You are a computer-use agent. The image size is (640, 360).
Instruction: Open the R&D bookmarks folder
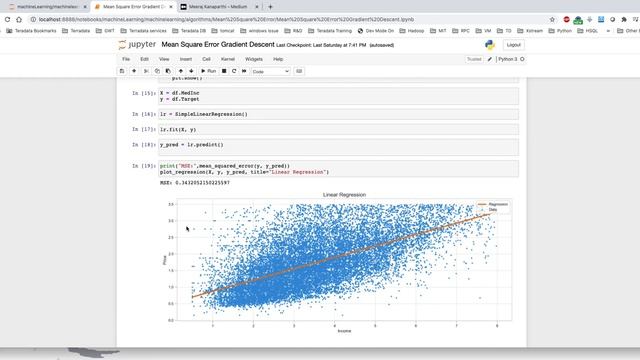coord(293,31)
